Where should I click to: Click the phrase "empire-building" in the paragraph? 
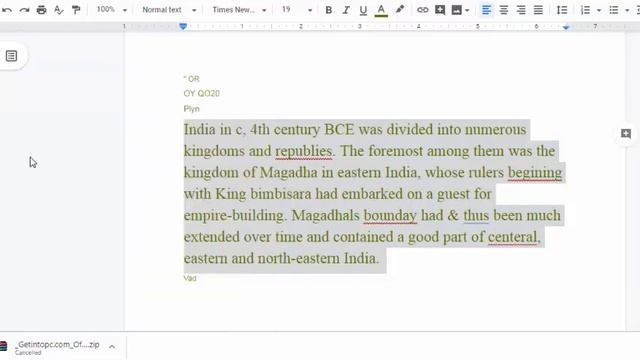coord(233,216)
